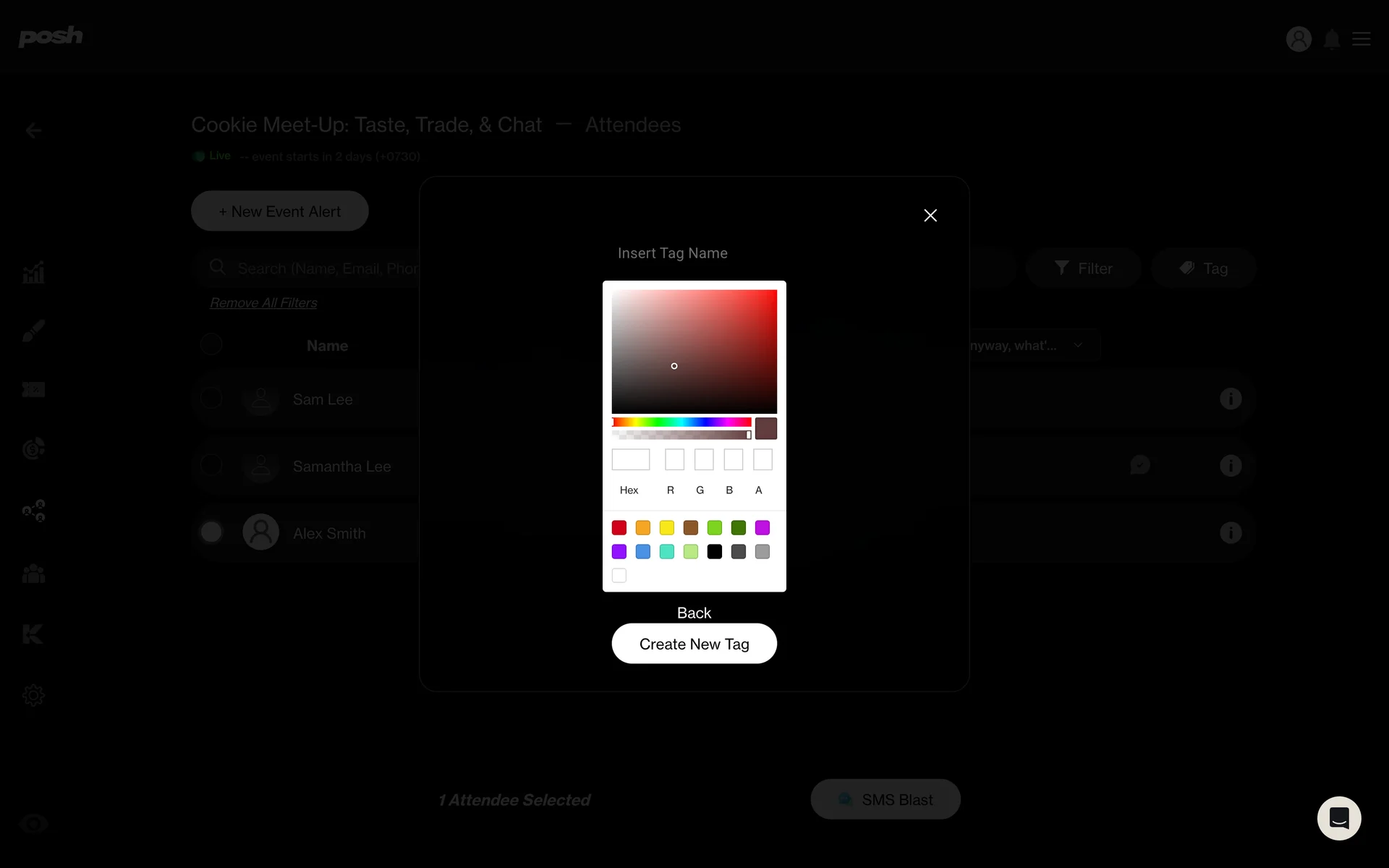This screenshot has height=868, width=1389.
Task: Open the user profile avatar menu
Action: click(x=1299, y=39)
